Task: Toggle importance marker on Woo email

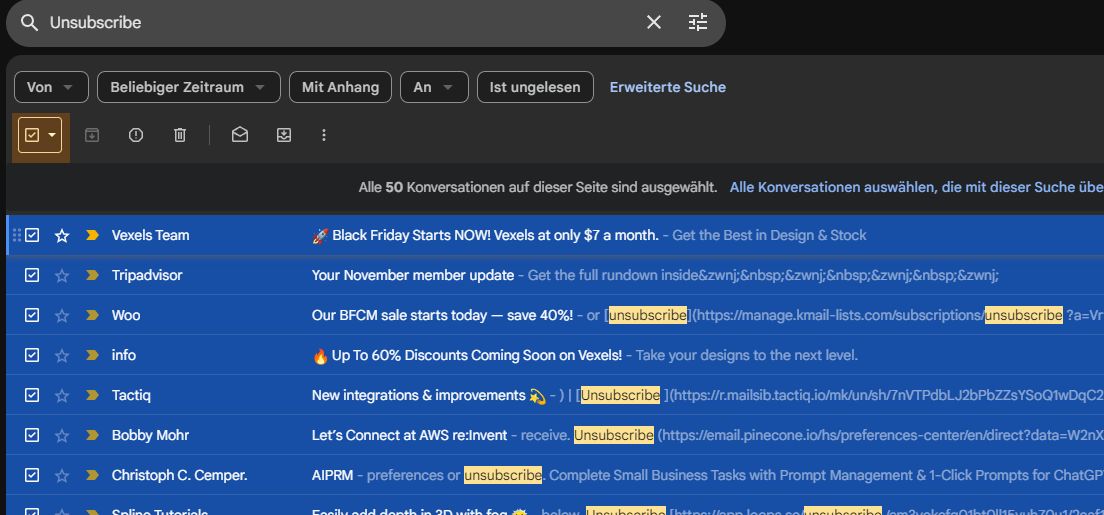Action: (92, 316)
